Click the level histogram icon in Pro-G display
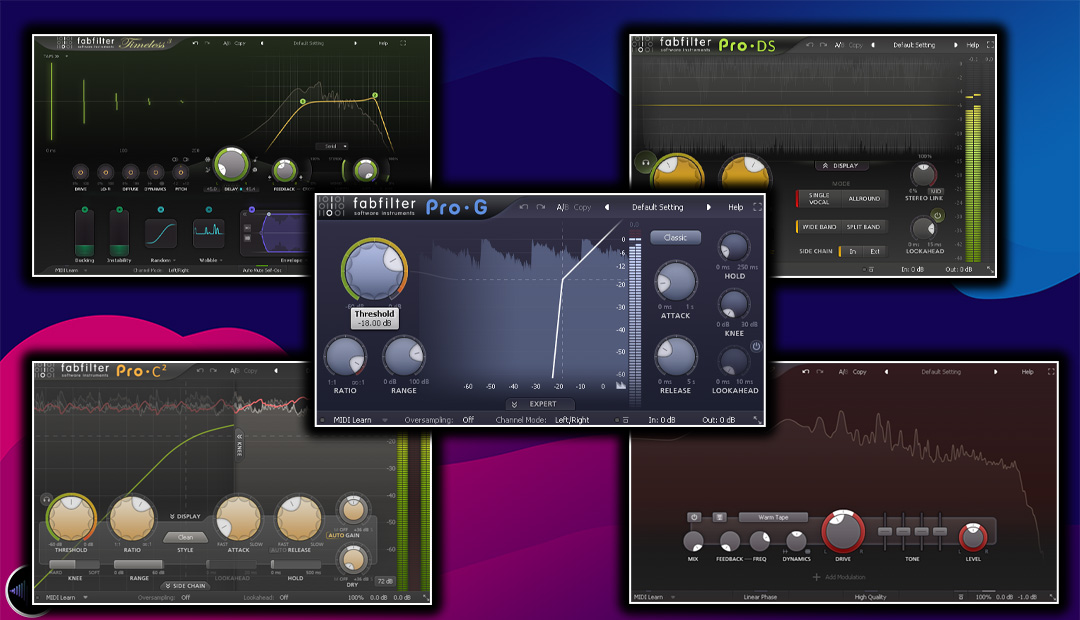 pos(621,386)
